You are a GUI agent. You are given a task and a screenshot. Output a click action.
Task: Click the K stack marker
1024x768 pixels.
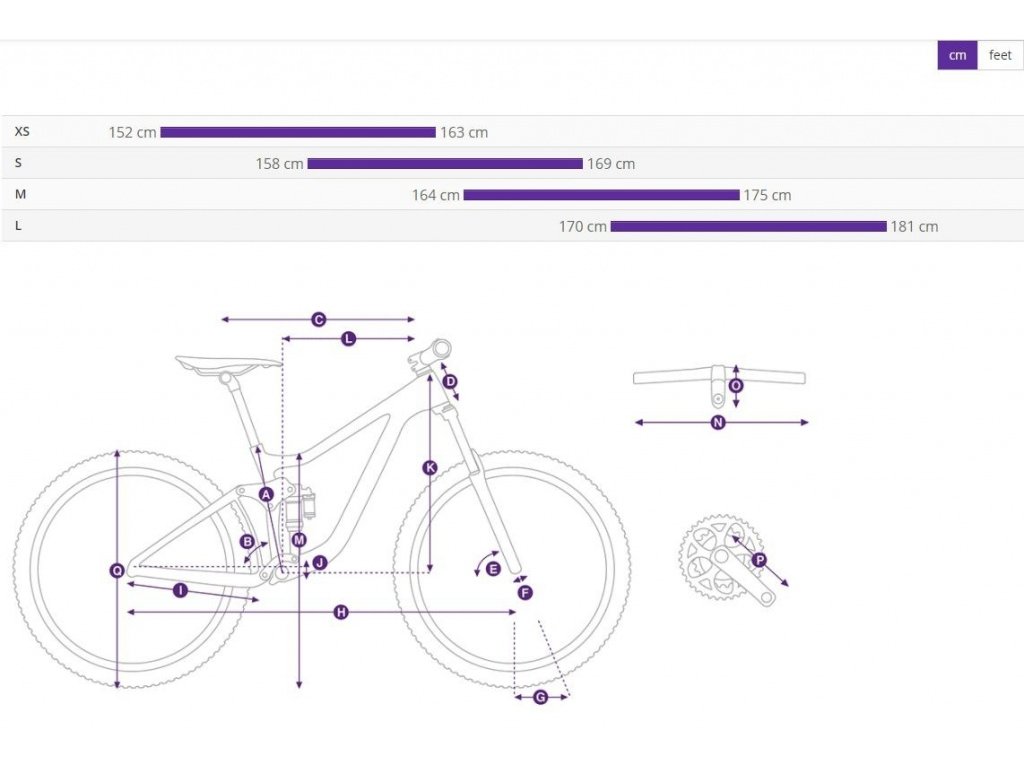pyautogui.click(x=430, y=468)
